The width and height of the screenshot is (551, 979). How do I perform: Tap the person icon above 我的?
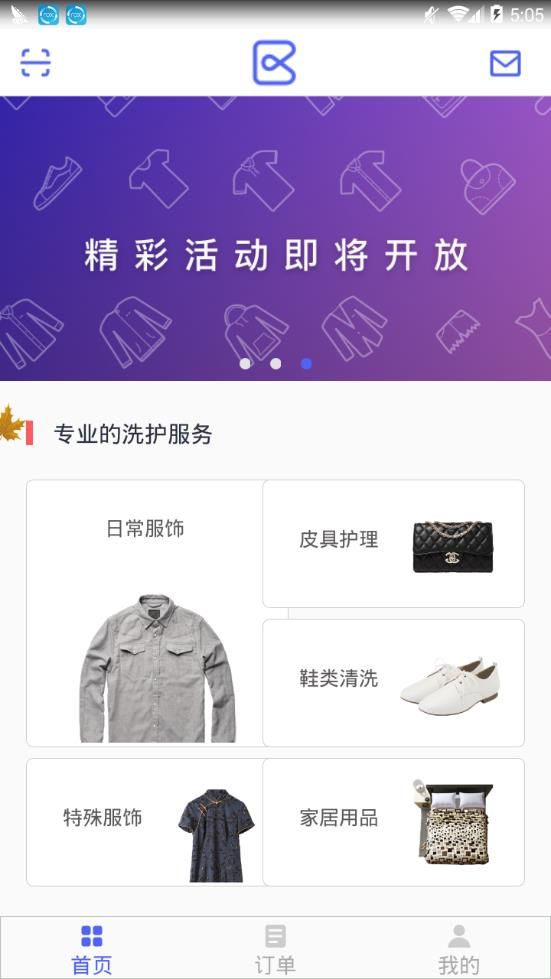(x=459, y=936)
